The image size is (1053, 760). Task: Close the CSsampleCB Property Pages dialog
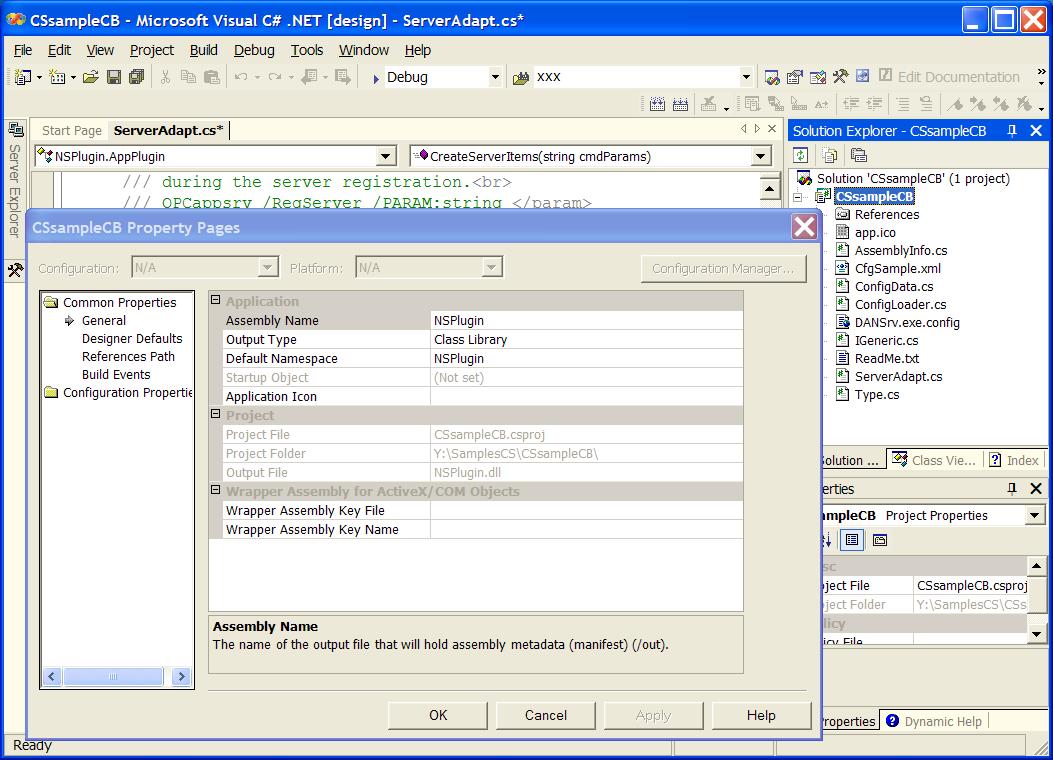point(804,227)
